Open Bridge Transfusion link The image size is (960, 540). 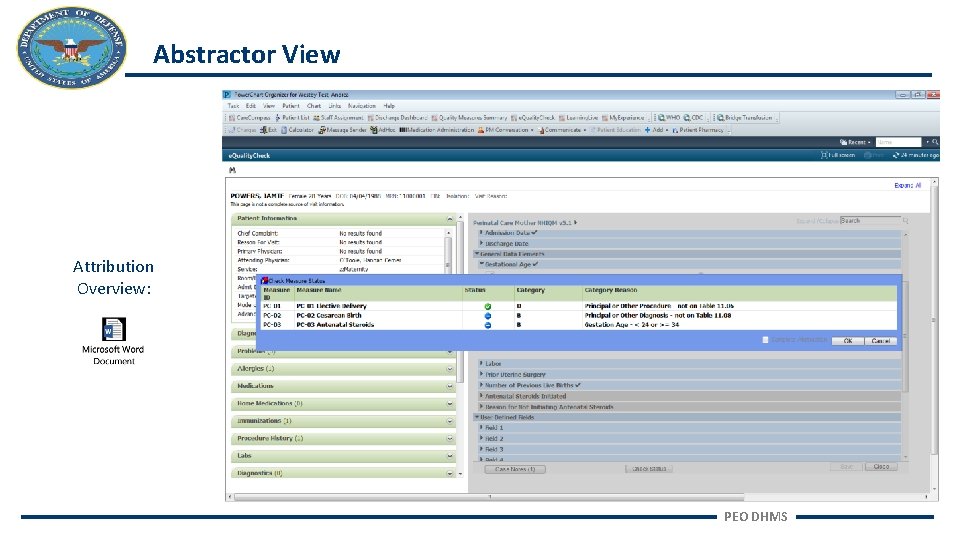click(x=745, y=118)
